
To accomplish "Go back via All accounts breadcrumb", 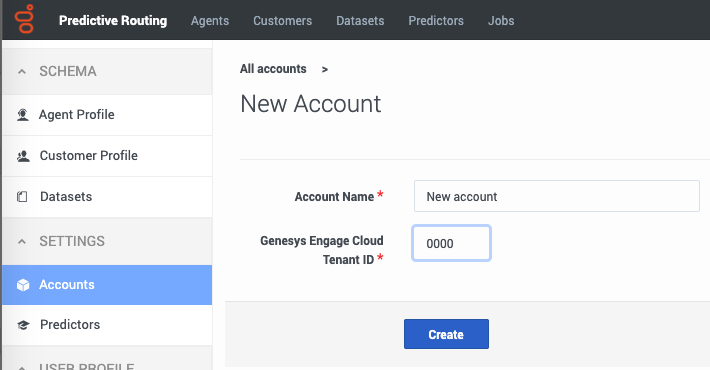I will (x=273, y=69).
